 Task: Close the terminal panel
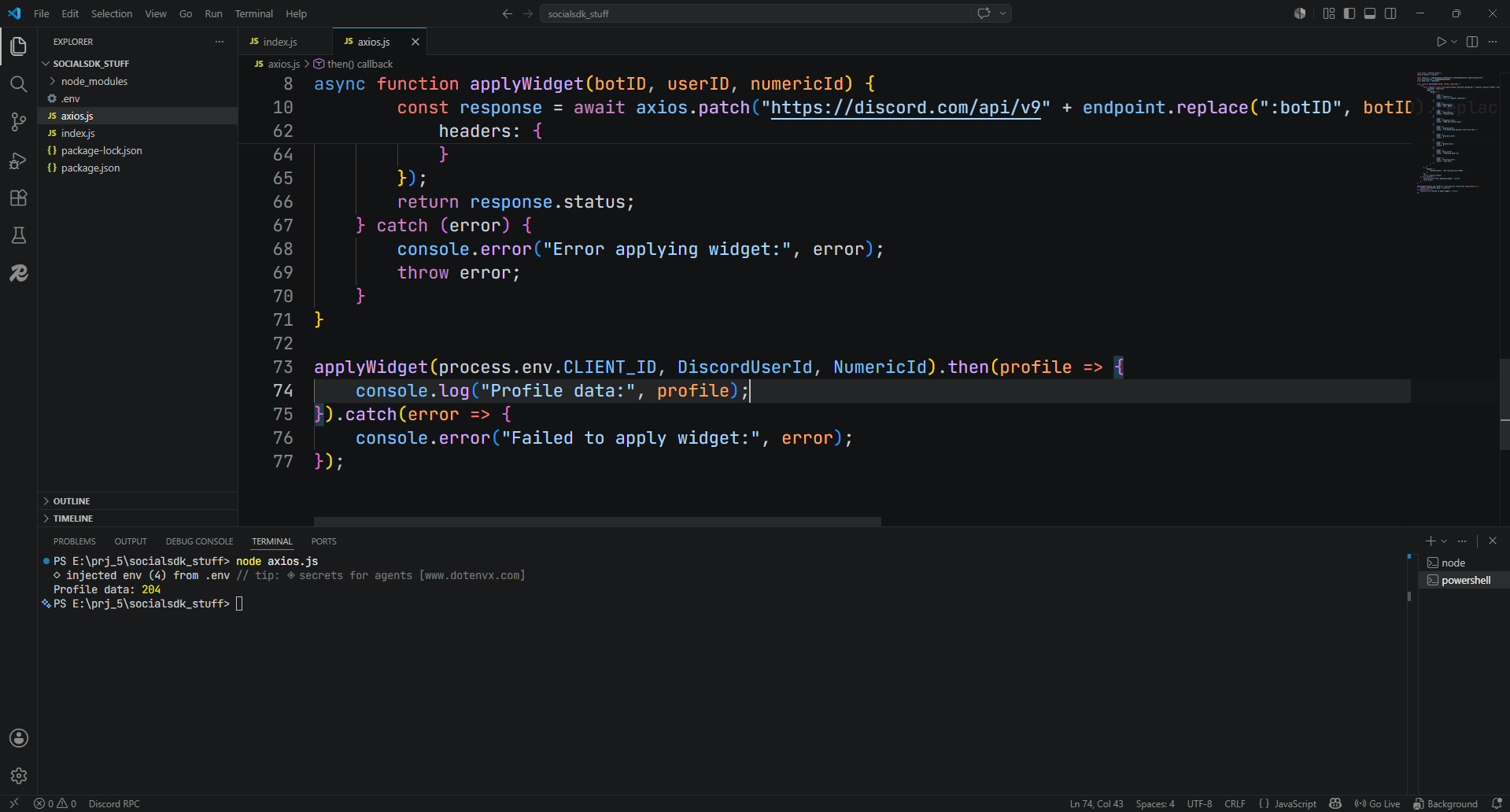pos(1493,541)
